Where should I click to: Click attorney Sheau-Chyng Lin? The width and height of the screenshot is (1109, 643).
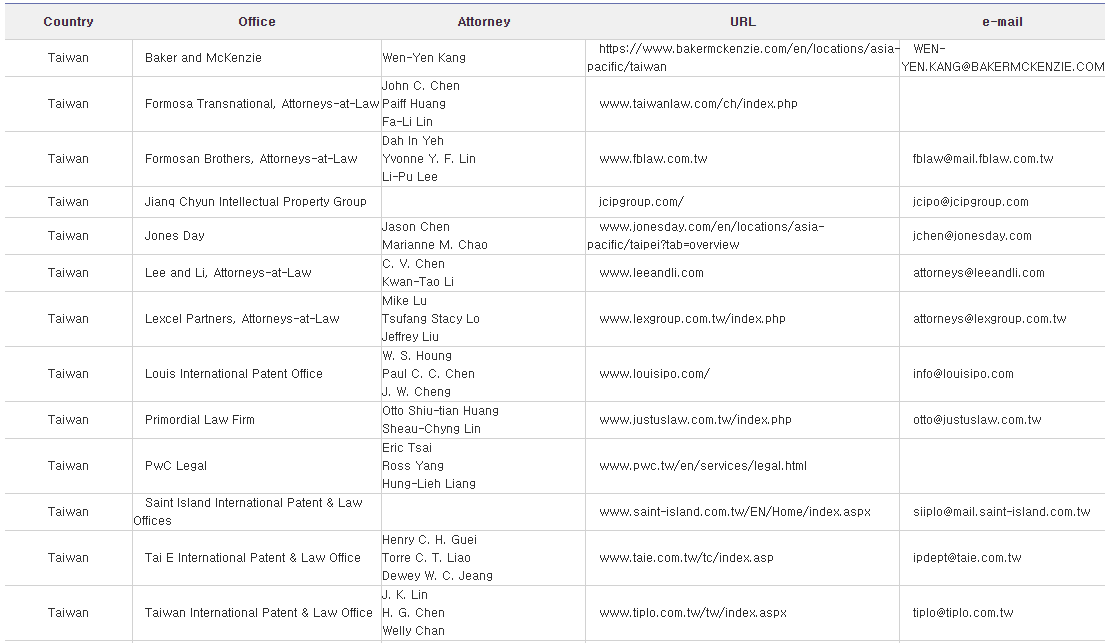tap(431, 429)
